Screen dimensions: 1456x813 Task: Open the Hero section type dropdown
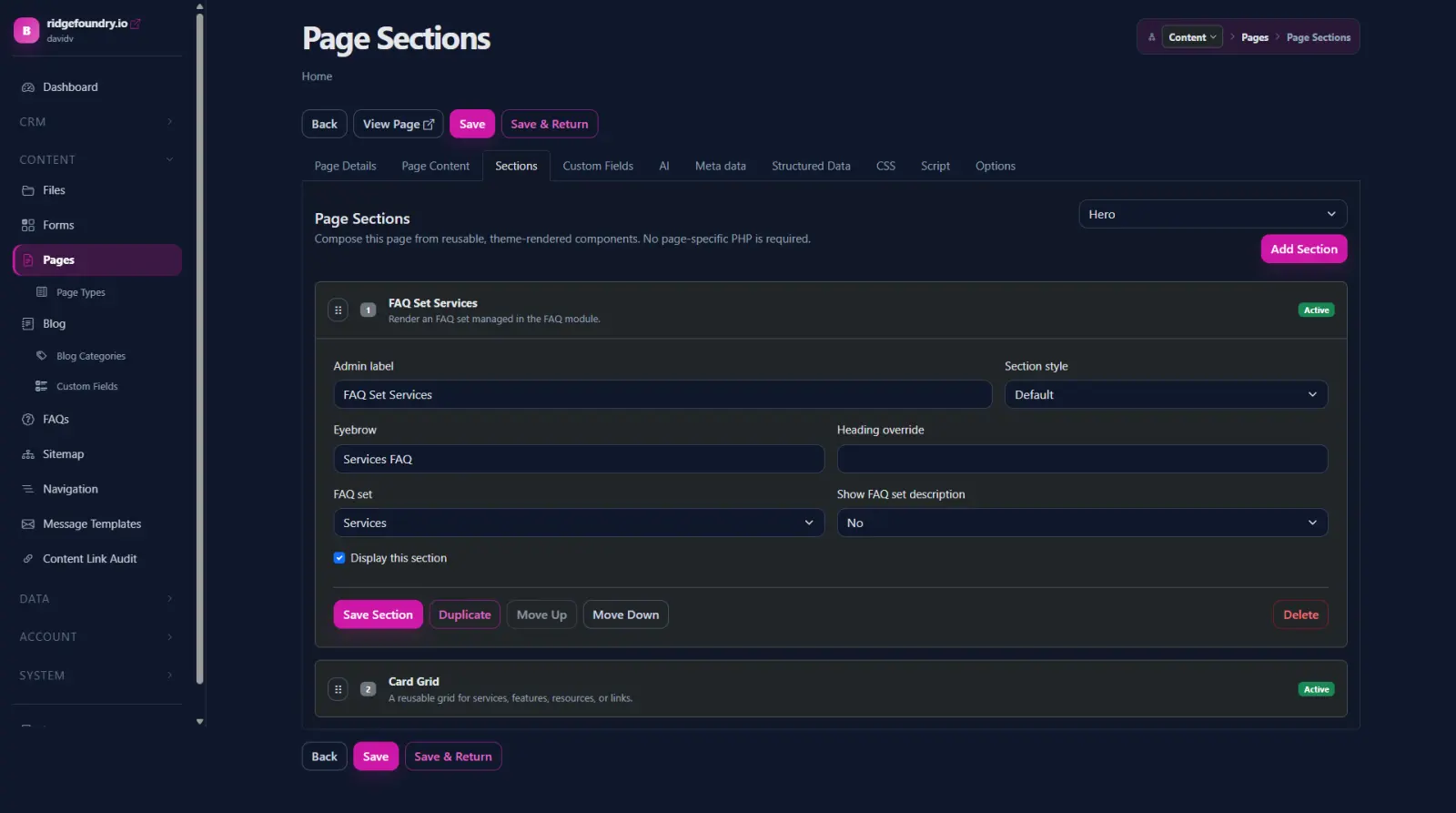(x=1213, y=214)
